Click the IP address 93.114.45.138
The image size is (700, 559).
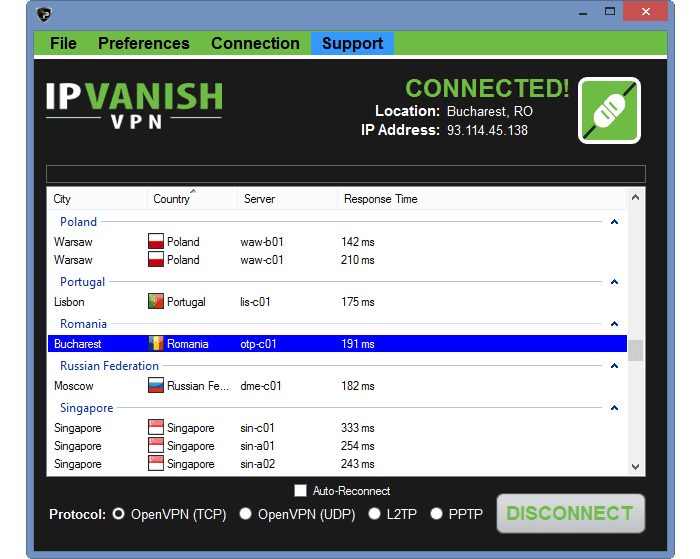click(488, 130)
